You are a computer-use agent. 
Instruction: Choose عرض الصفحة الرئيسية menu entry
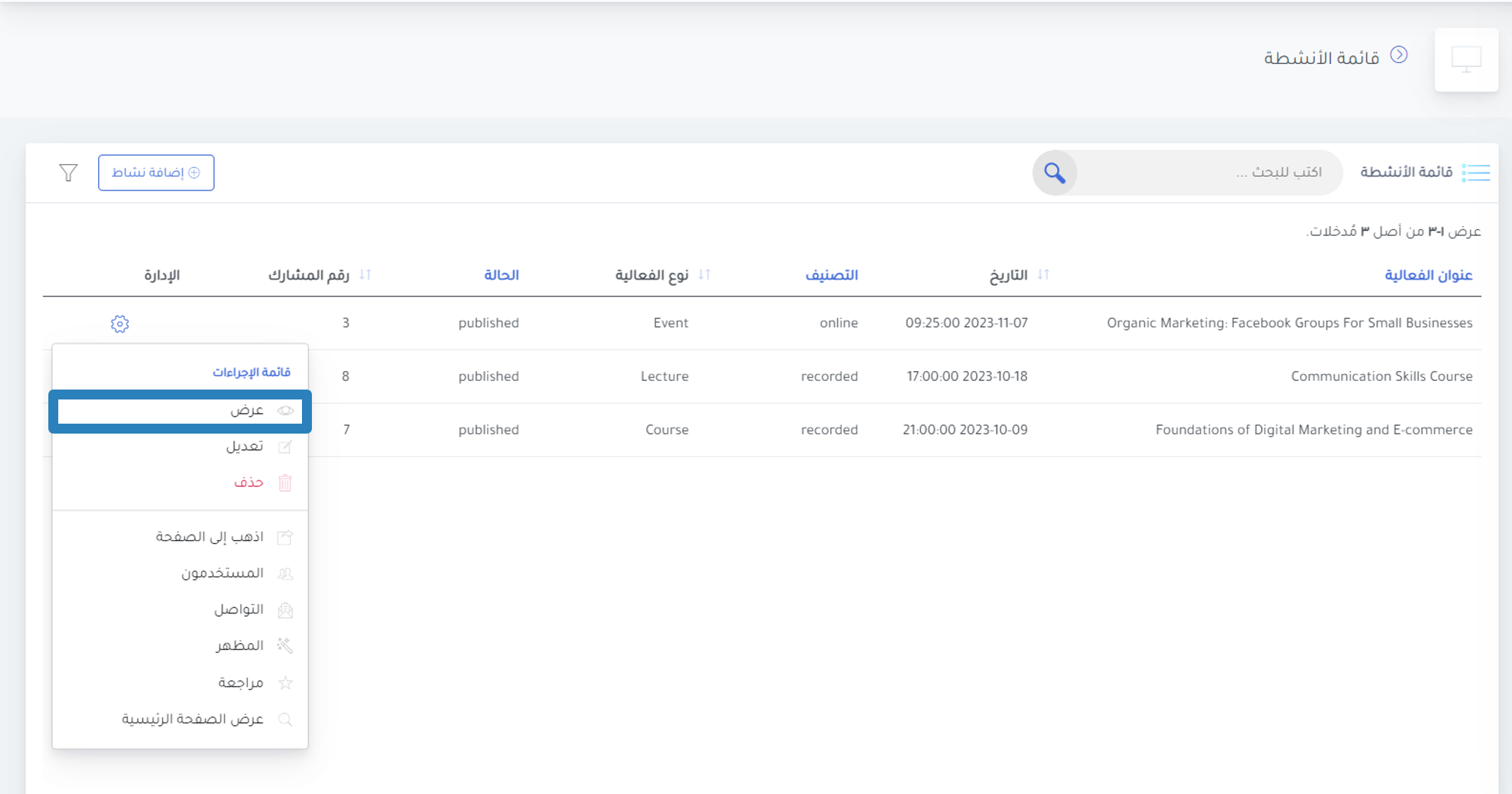[x=180, y=719]
